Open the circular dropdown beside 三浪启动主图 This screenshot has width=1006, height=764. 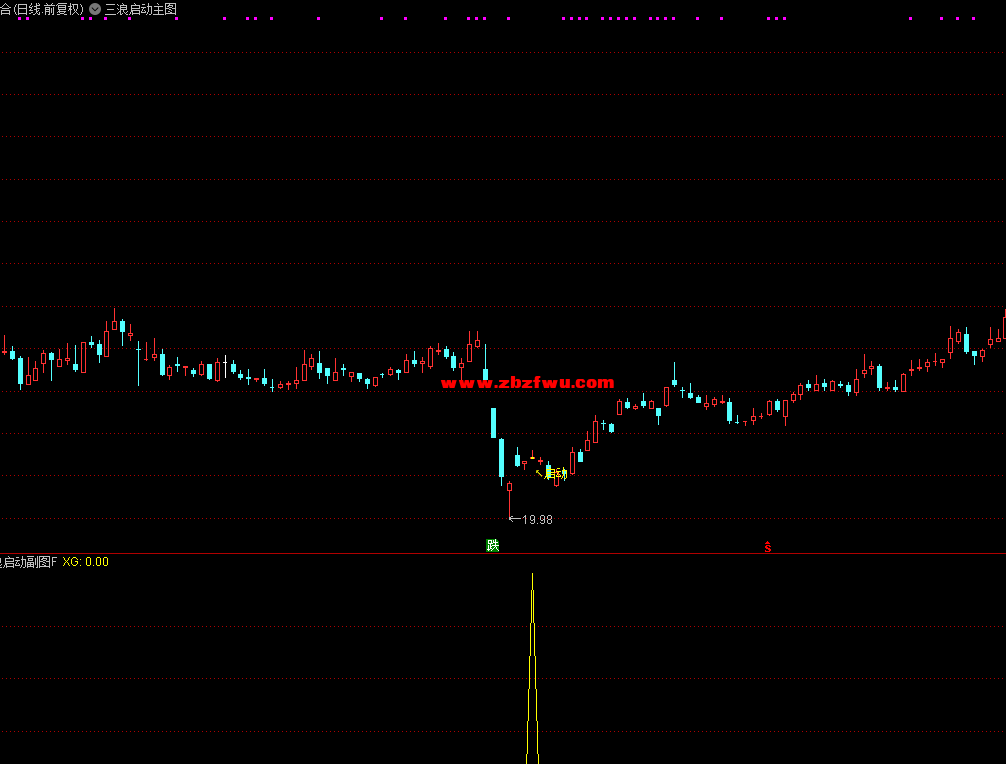tap(95, 8)
